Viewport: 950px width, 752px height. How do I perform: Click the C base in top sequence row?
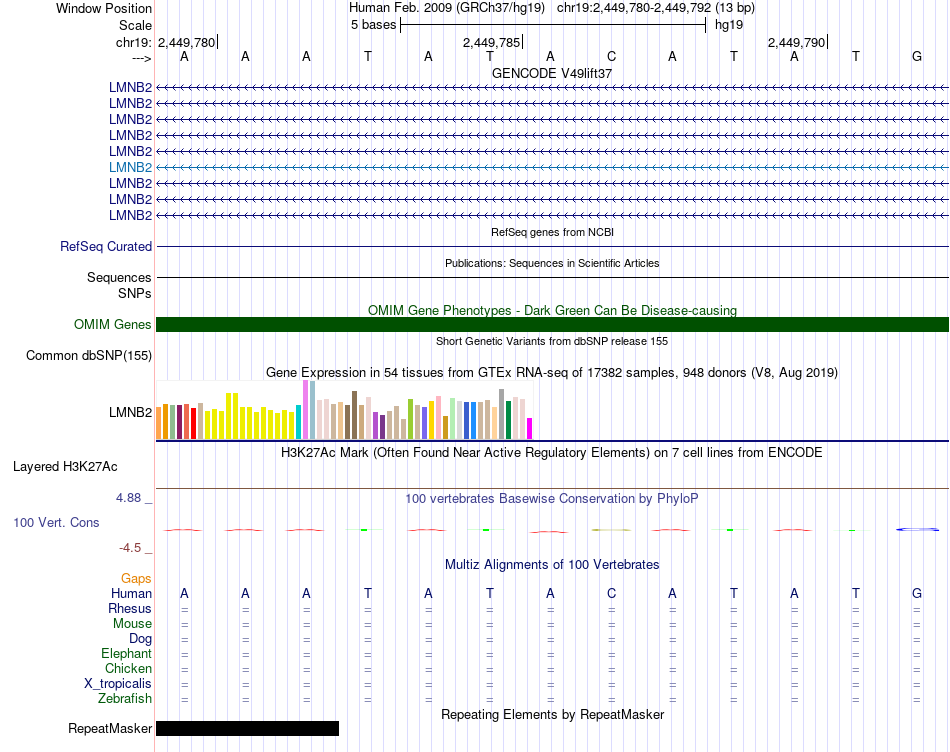(x=611, y=56)
